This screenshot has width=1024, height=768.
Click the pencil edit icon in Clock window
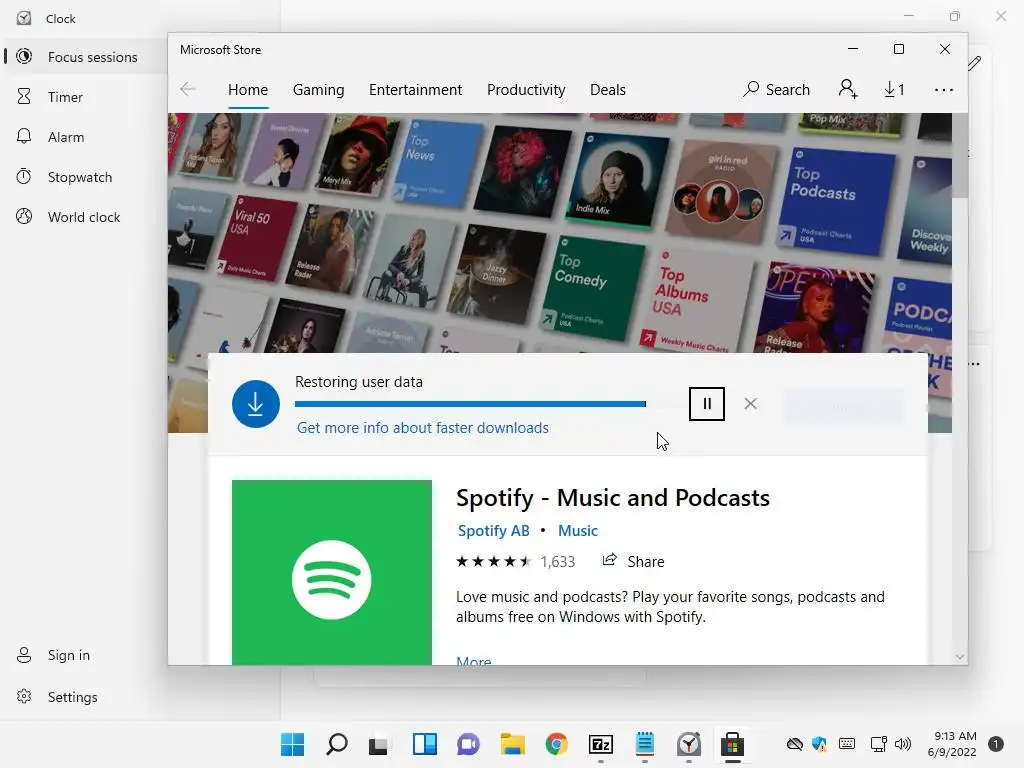974,63
